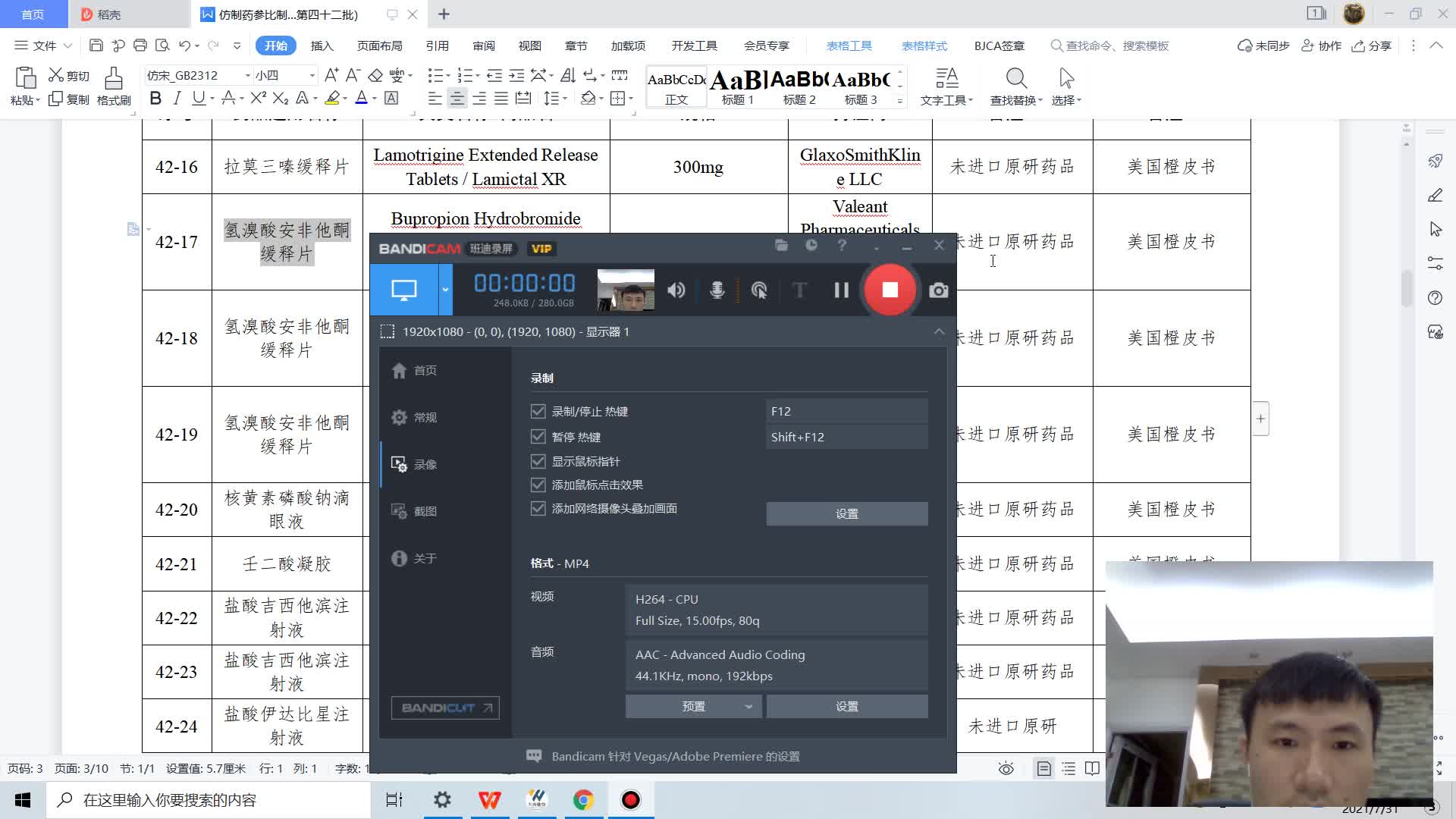Click the Bandicam text overlay T icon
Image resolution: width=1456 pixels, height=819 pixels.
(x=799, y=290)
